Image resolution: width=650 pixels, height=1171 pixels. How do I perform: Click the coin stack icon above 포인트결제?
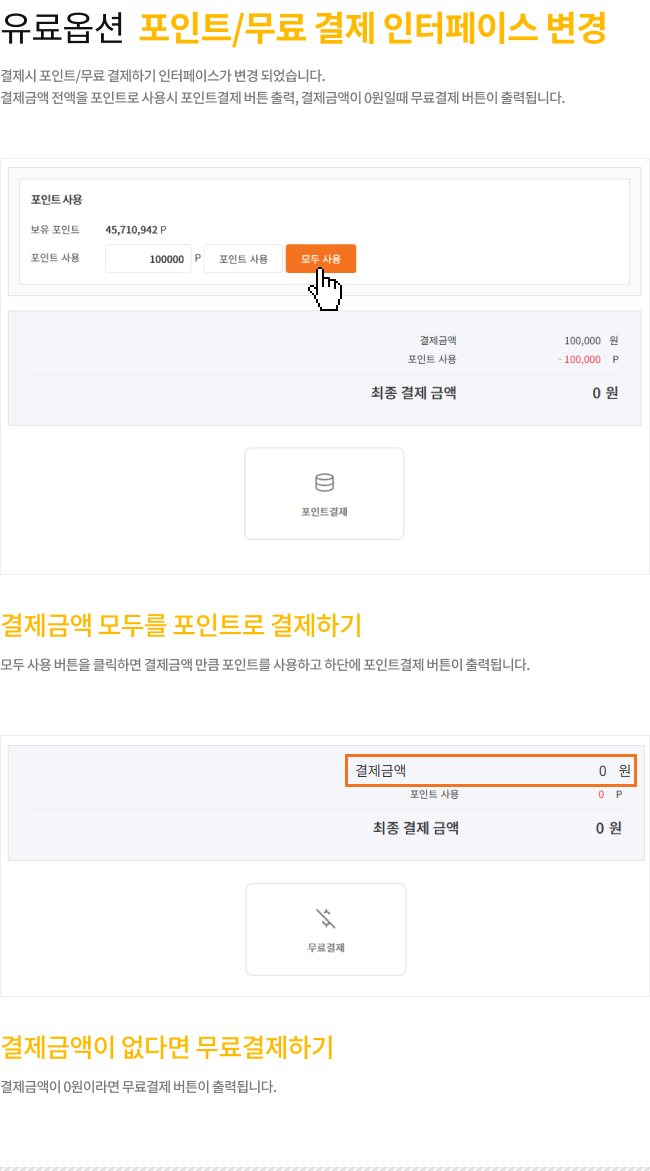pyautogui.click(x=324, y=482)
